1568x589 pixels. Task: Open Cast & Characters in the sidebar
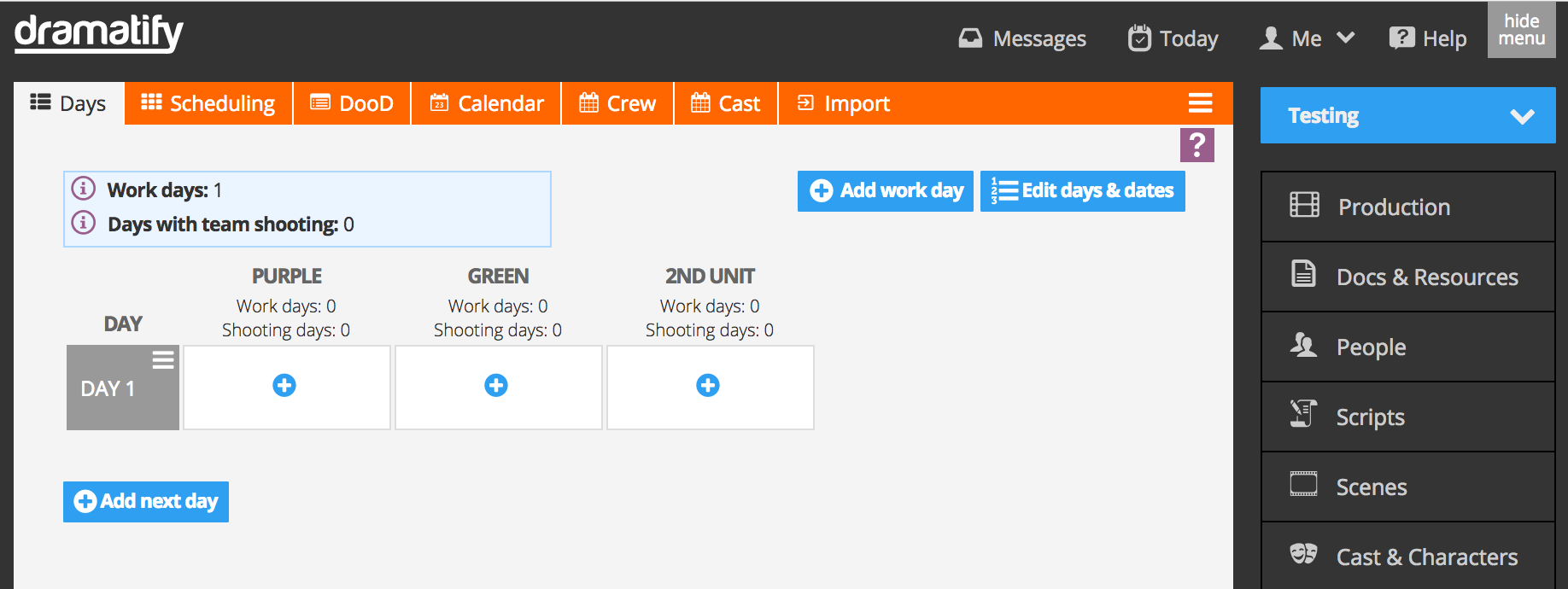1407,557
